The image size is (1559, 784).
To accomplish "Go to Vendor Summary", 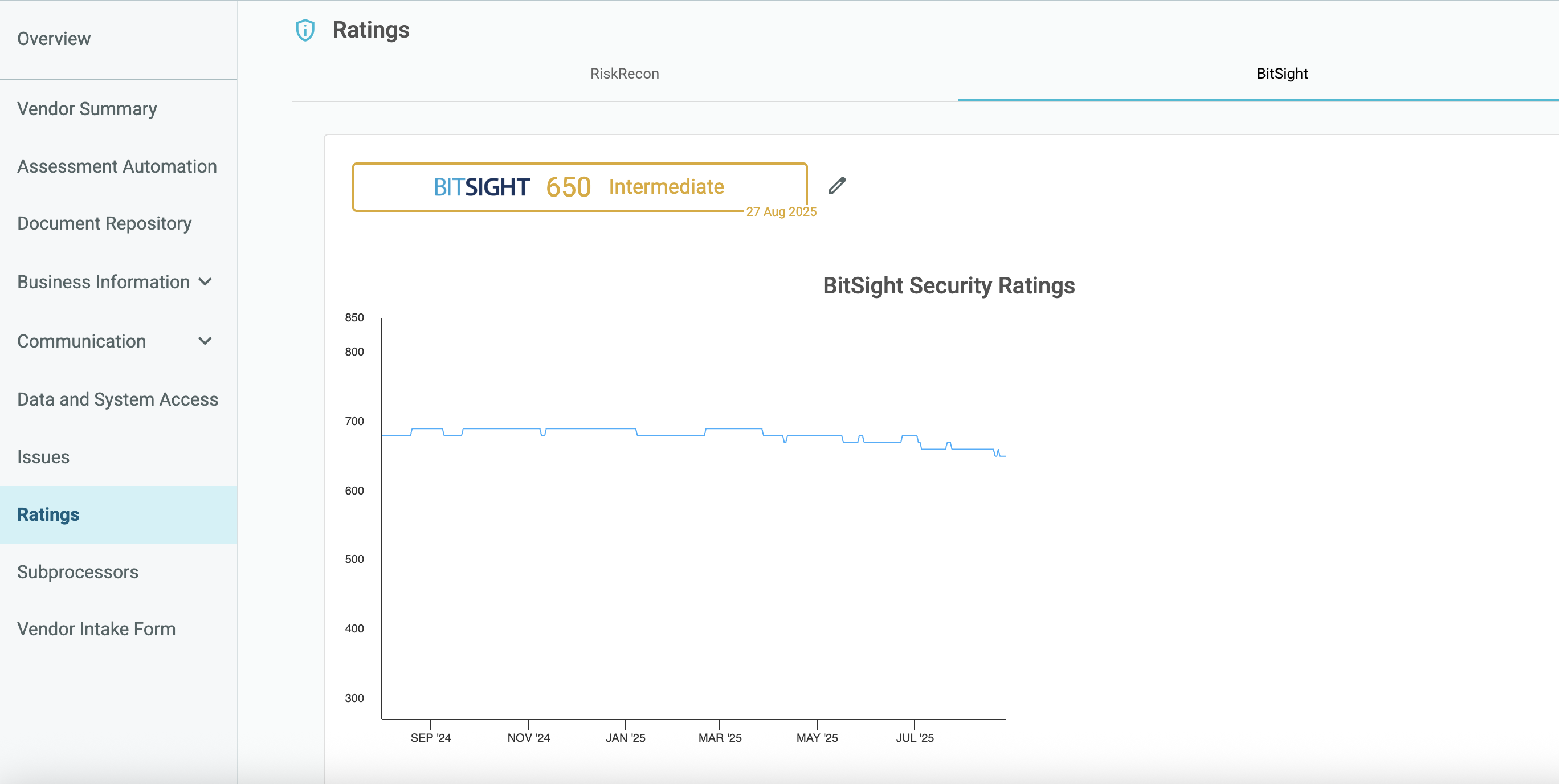I will click(87, 109).
